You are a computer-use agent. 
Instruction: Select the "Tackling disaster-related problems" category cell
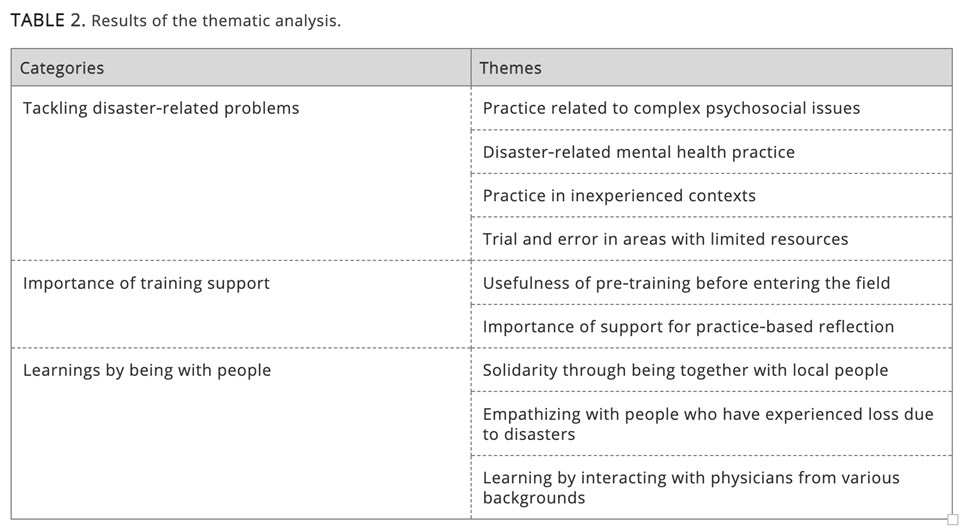161,108
